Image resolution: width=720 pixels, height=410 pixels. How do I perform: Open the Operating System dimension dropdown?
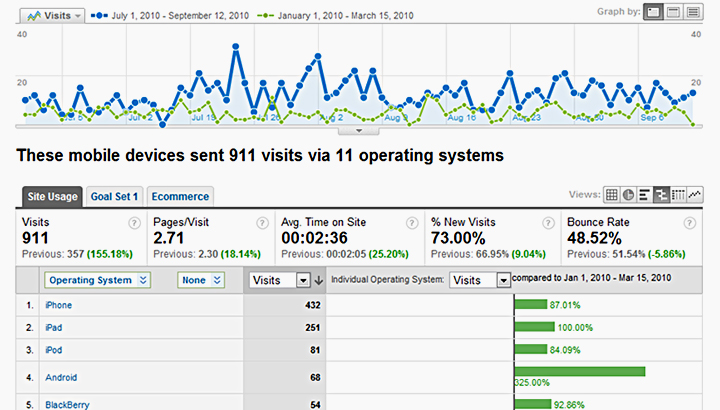(x=97, y=280)
